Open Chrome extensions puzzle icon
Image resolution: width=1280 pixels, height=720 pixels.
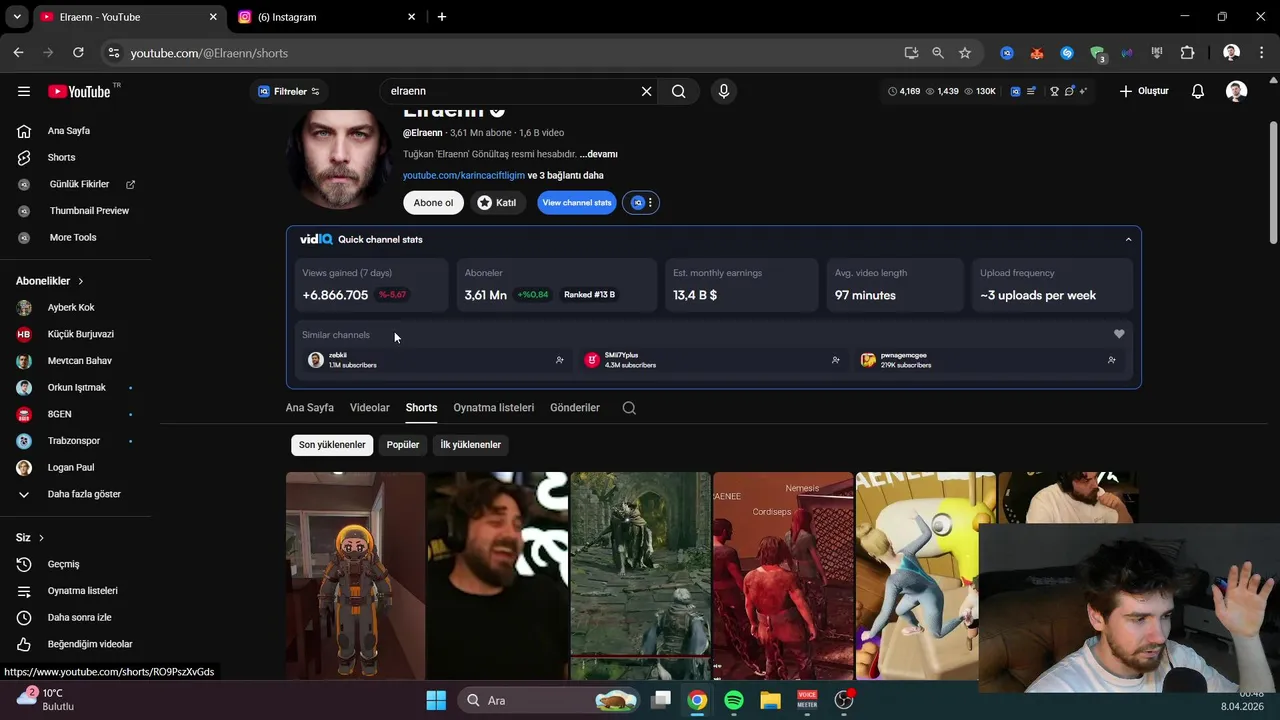point(1188,53)
